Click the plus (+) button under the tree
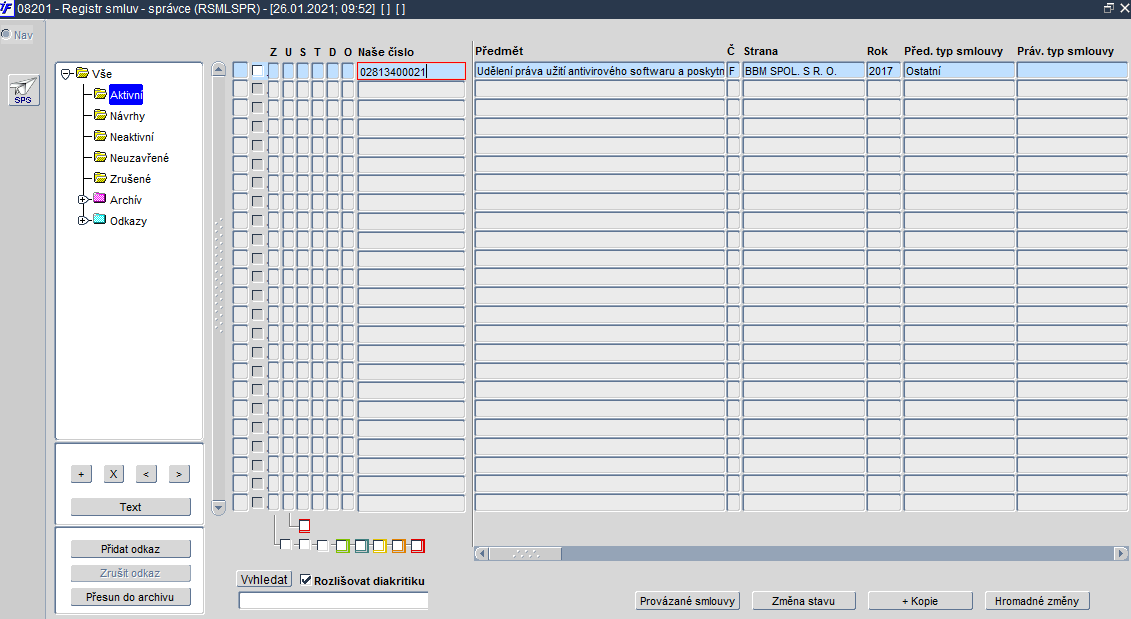Screen dimensions: 1131x619 82,474
